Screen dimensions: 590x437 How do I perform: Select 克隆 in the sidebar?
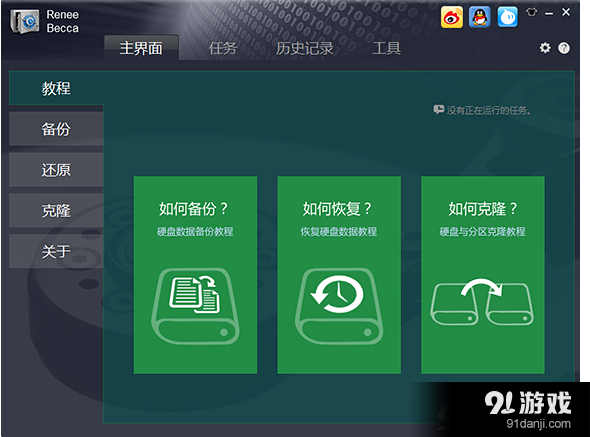click(56, 210)
